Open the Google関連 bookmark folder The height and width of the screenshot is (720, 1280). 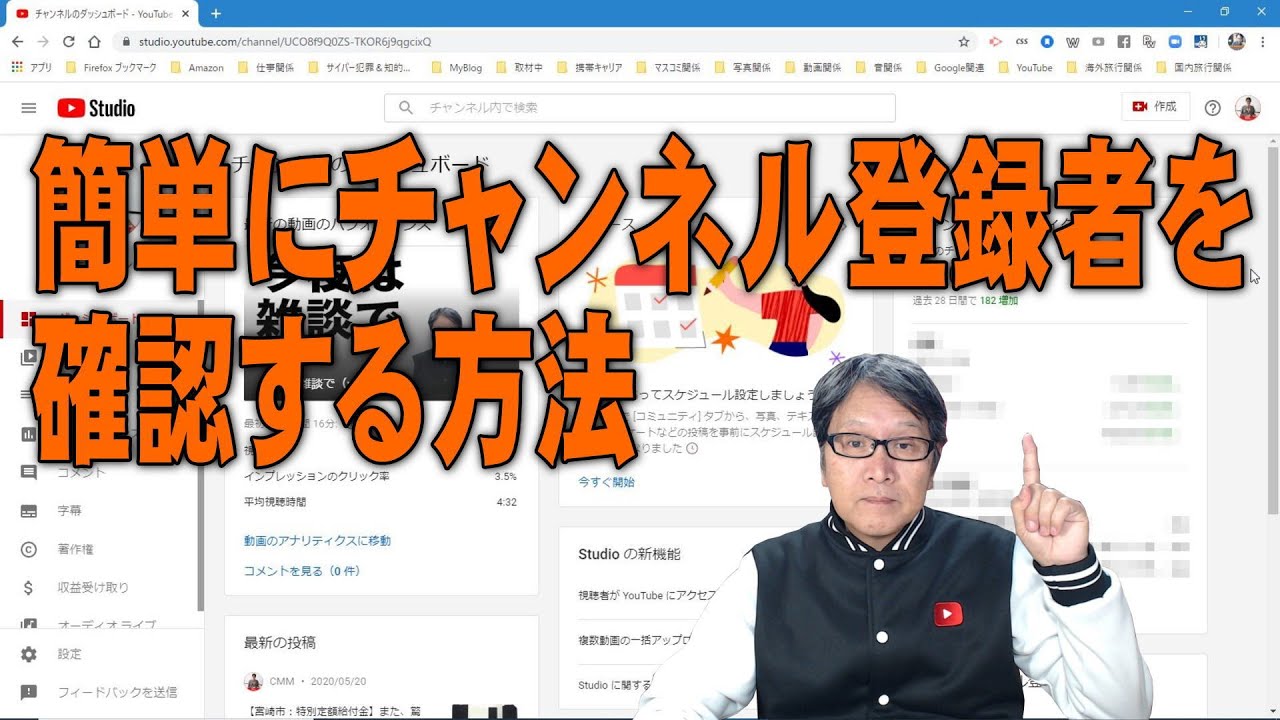tap(950, 68)
